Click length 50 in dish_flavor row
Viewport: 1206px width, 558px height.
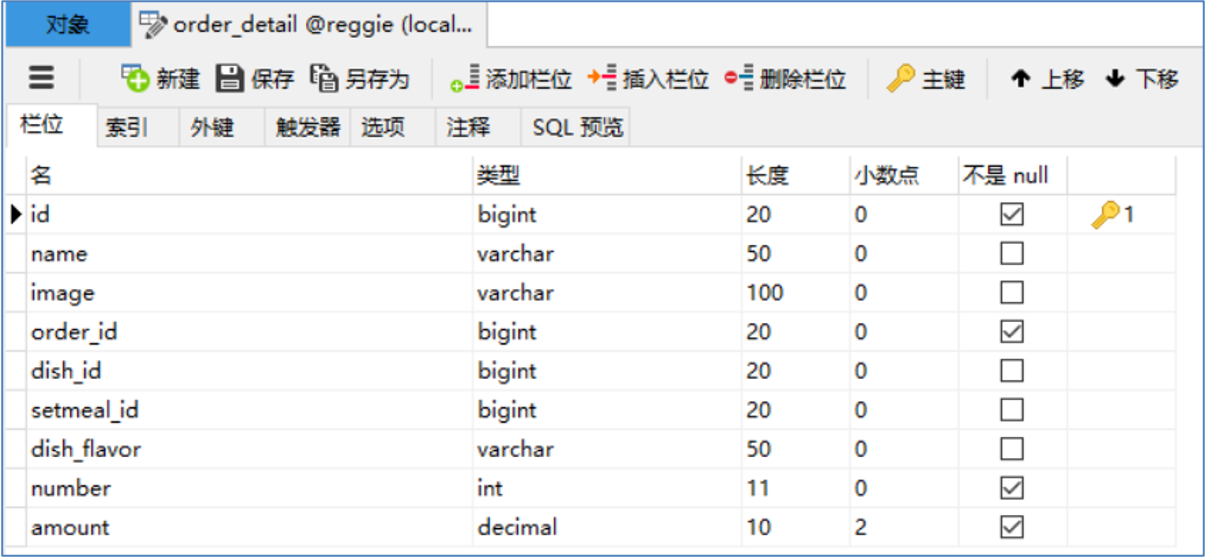click(796, 448)
